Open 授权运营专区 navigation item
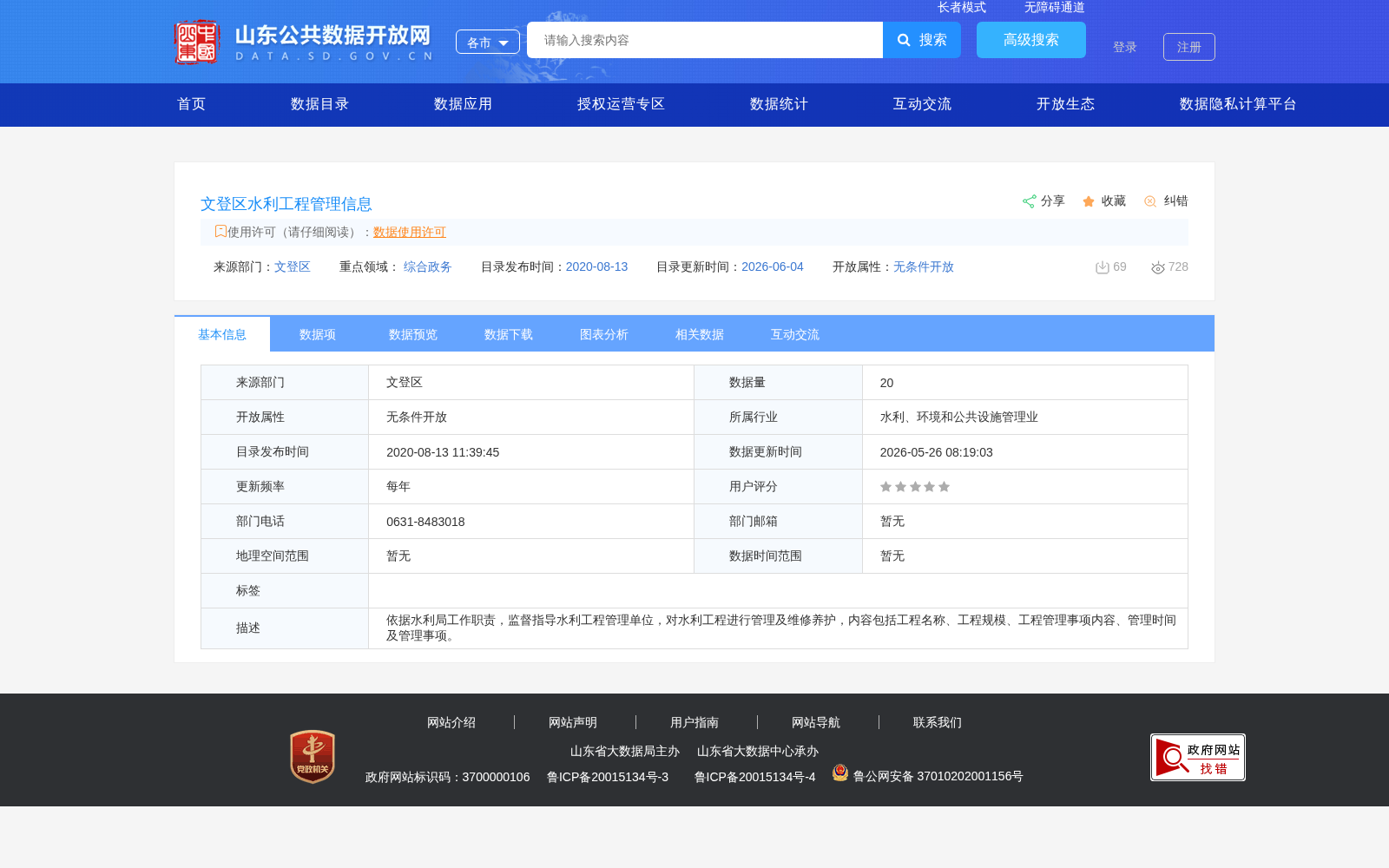 coord(621,104)
